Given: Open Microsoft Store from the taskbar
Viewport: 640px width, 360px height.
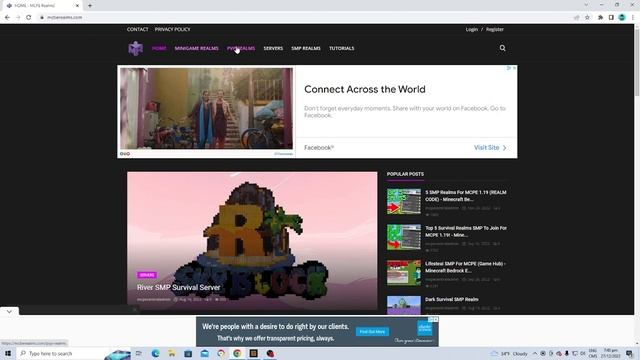Looking at the screenshot, I should (188, 353).
